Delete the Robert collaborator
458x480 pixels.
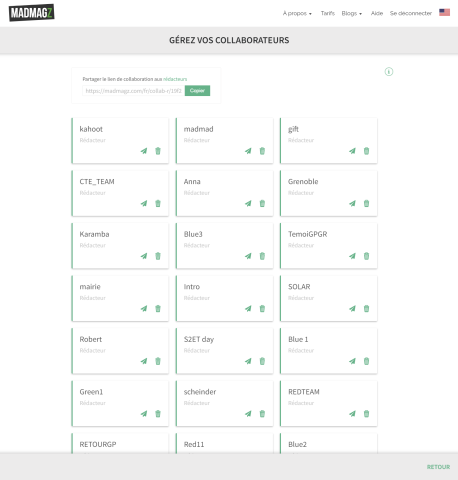pos(158,361)
